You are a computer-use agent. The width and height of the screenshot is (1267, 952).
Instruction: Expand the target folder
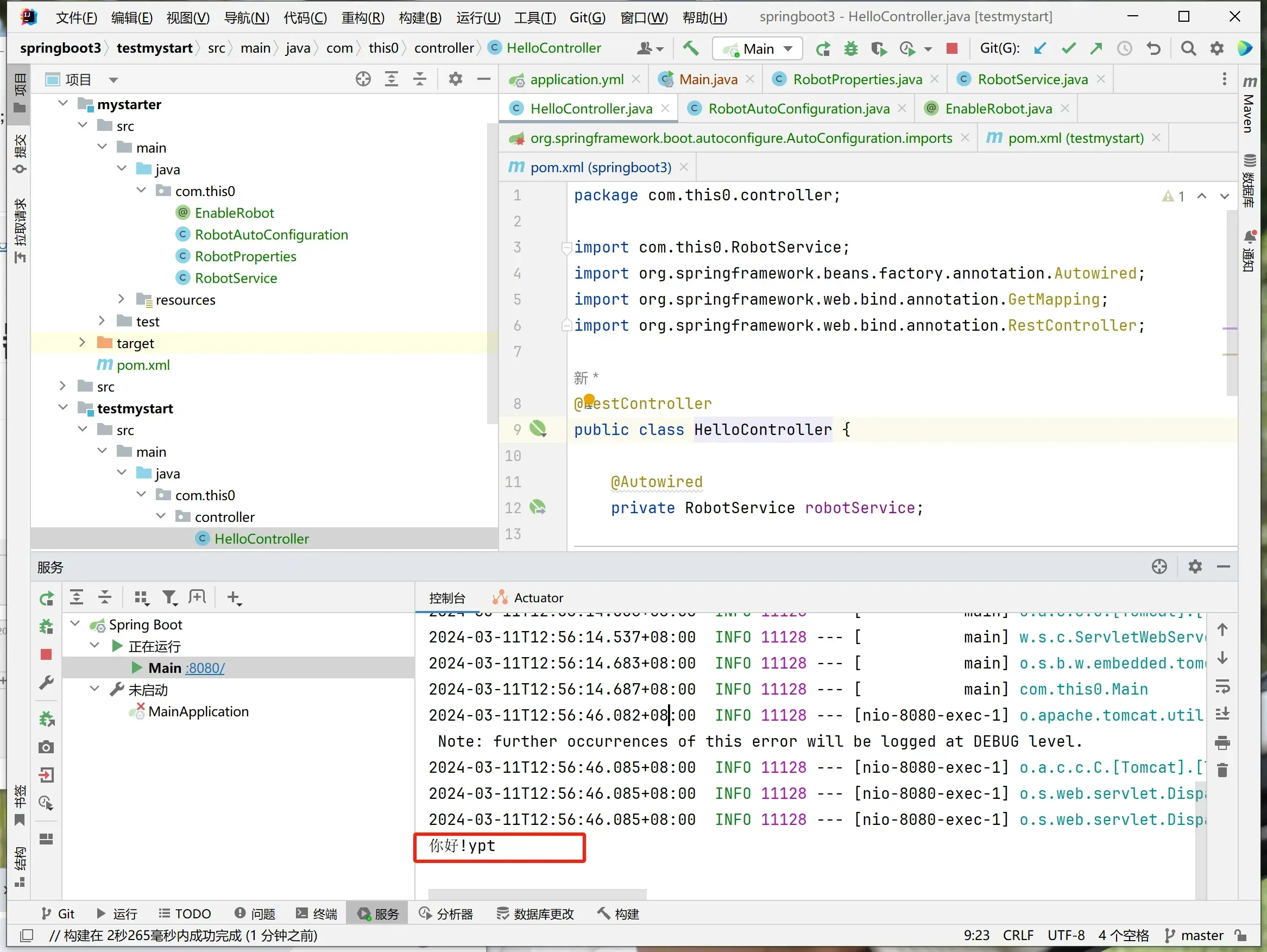click(x=82, y=343)
